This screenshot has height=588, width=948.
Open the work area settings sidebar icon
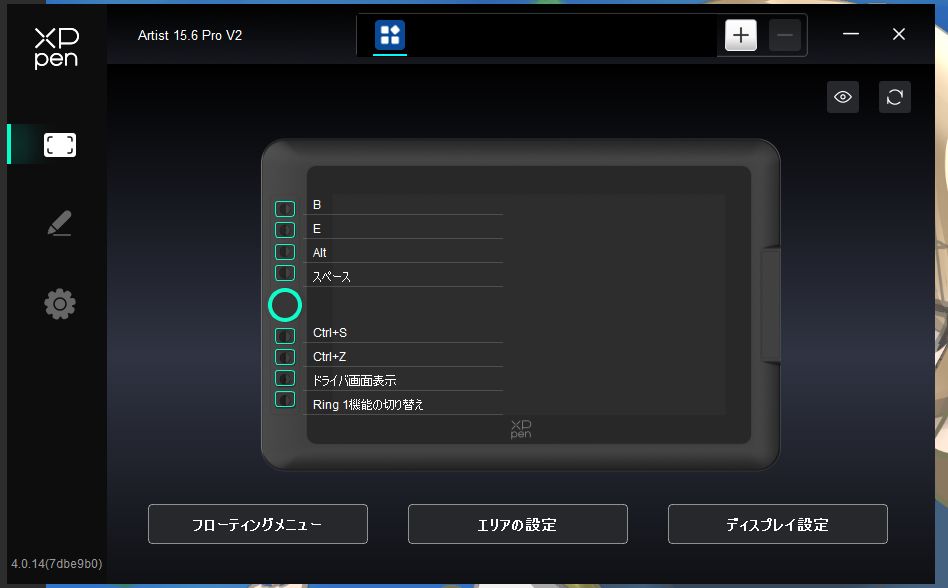(x=60, y=145)
